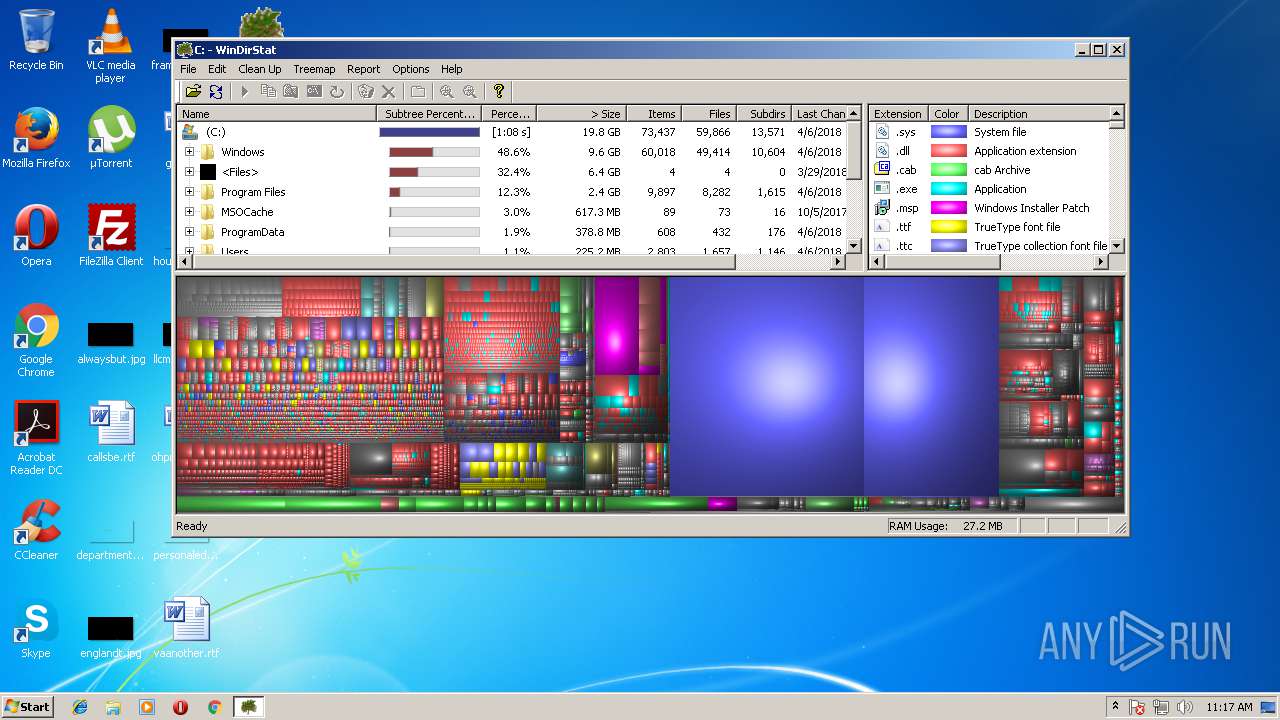Sort by the Items column header
This screenshot has height=720, width=1280.
654,113
